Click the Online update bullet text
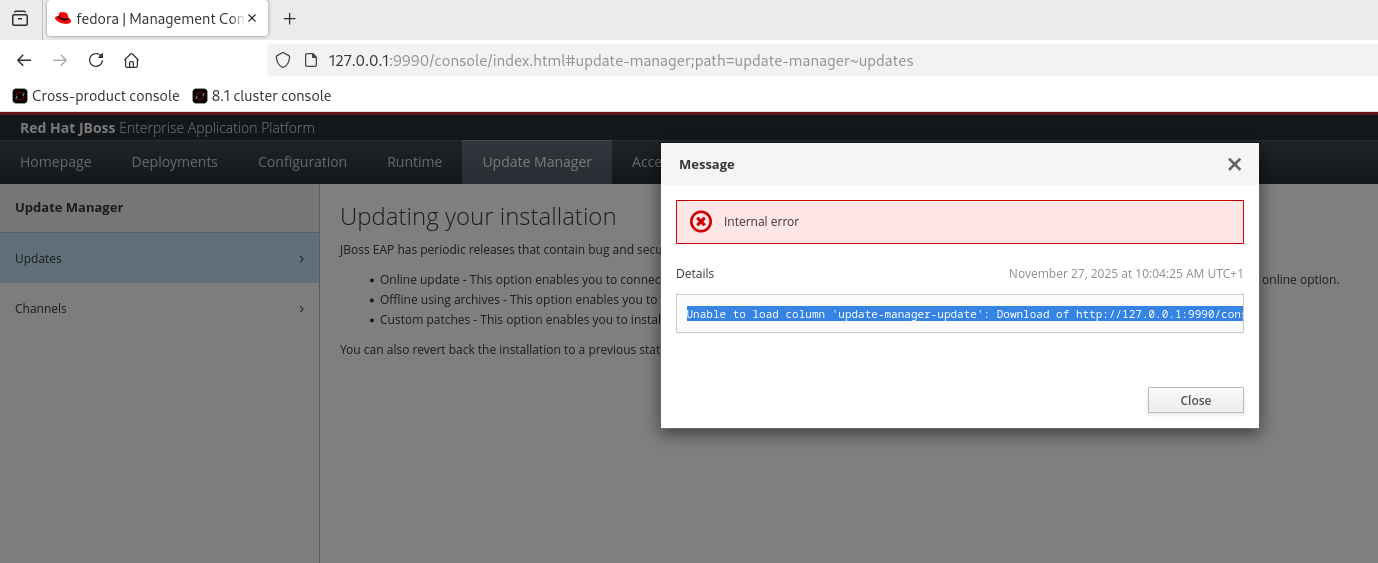This screenshot has width=1378, height=563. point(520,280)
